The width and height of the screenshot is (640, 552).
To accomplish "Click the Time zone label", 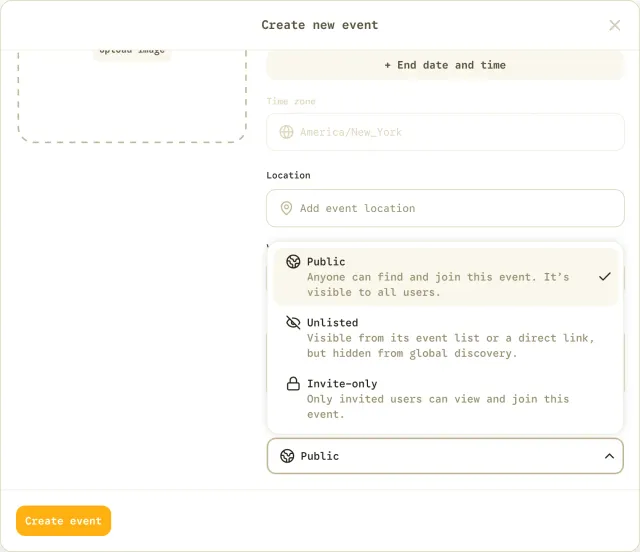I will pyautogui.click(x=291, y=101).
